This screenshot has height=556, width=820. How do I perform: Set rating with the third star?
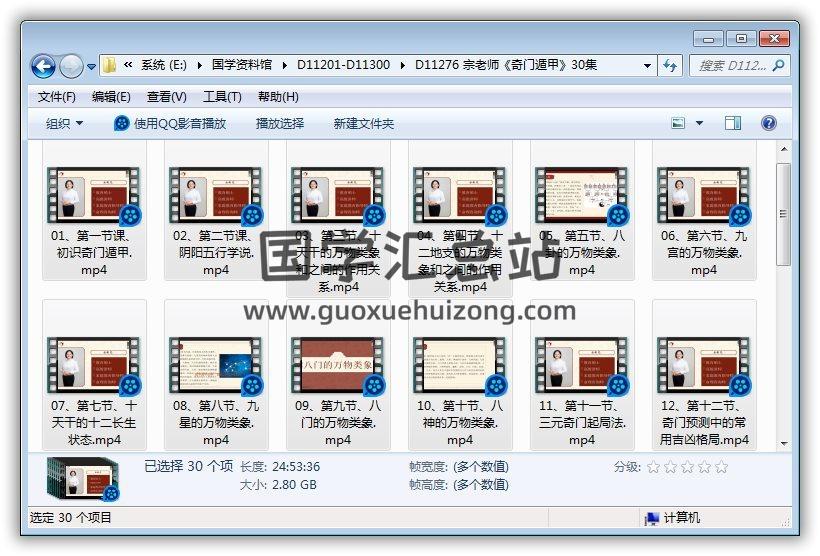688,467
